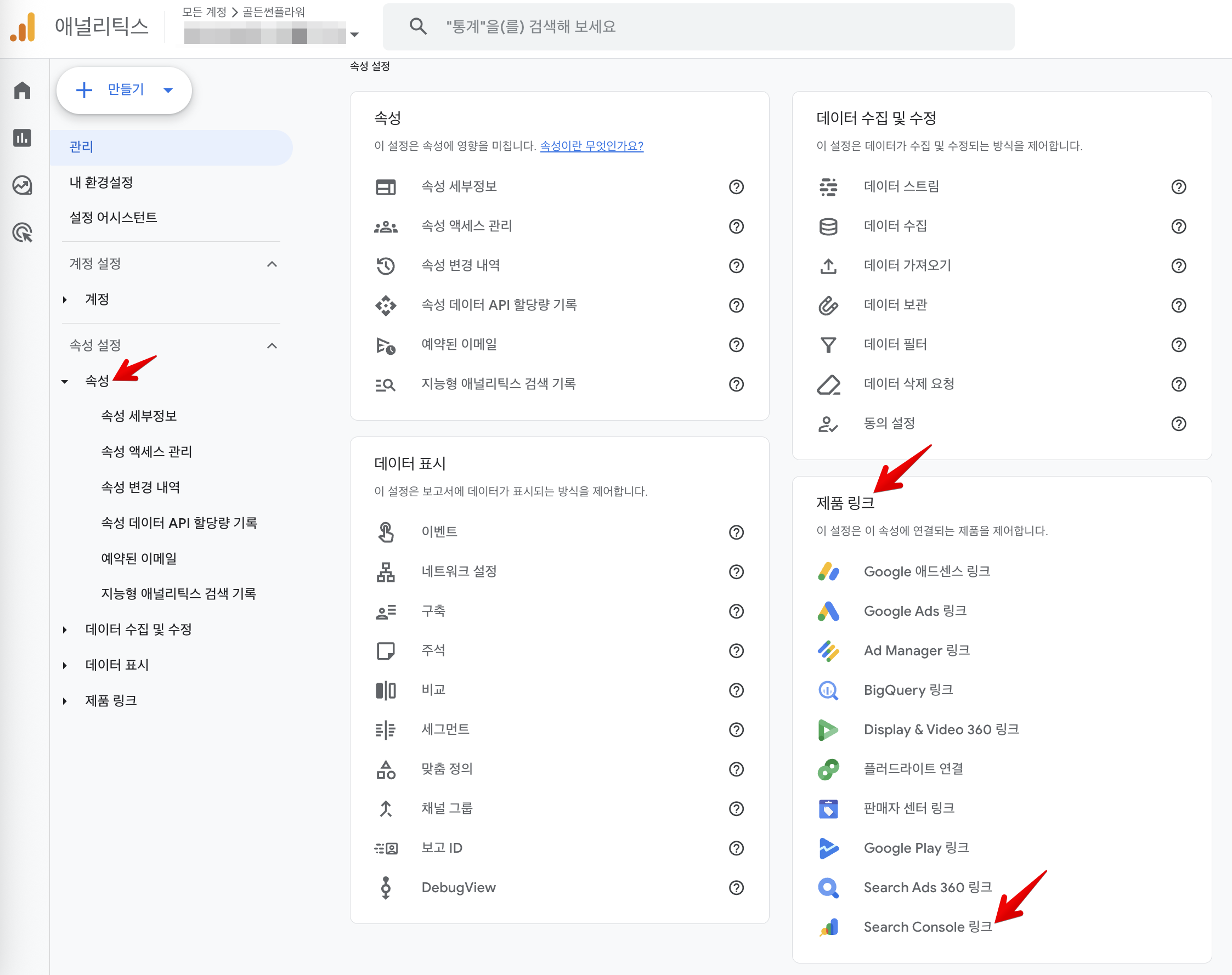Viewport: 1232px width, 975px height.
Task: Open 내 환경설정
Action: tap(101, 182)
